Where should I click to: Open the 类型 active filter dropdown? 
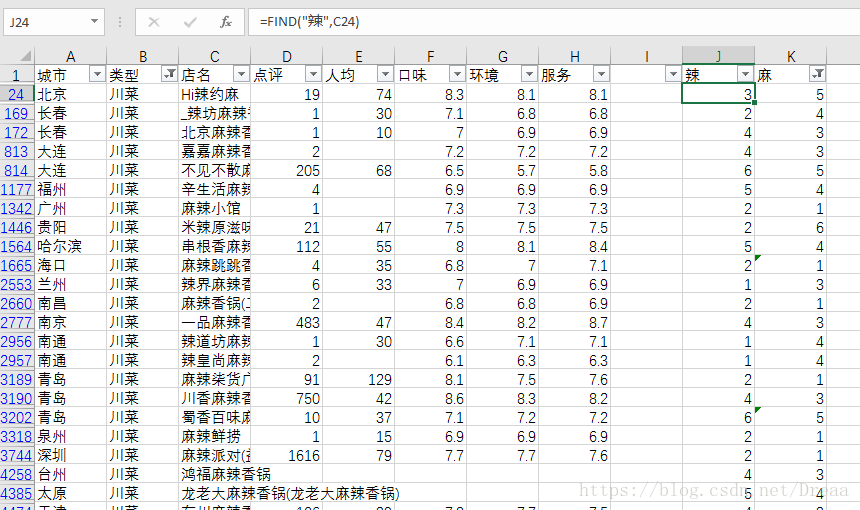[x=169, y=74]
